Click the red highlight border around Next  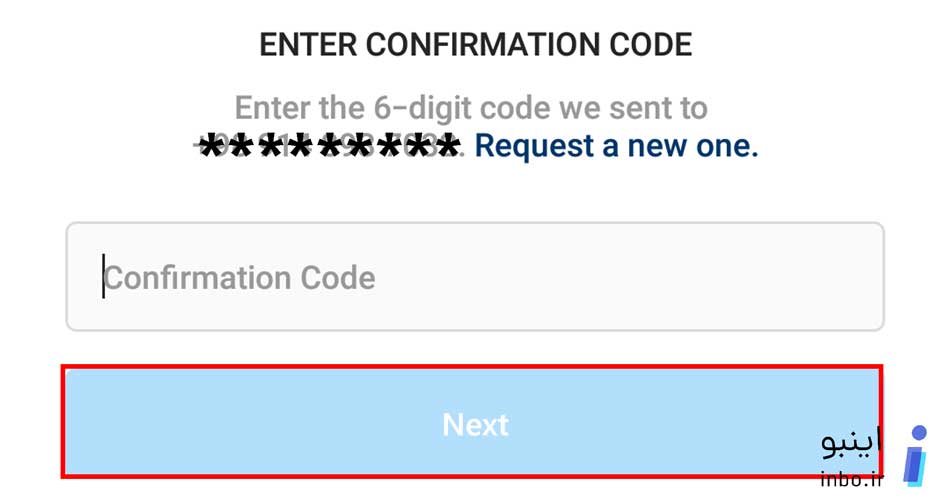472,421
